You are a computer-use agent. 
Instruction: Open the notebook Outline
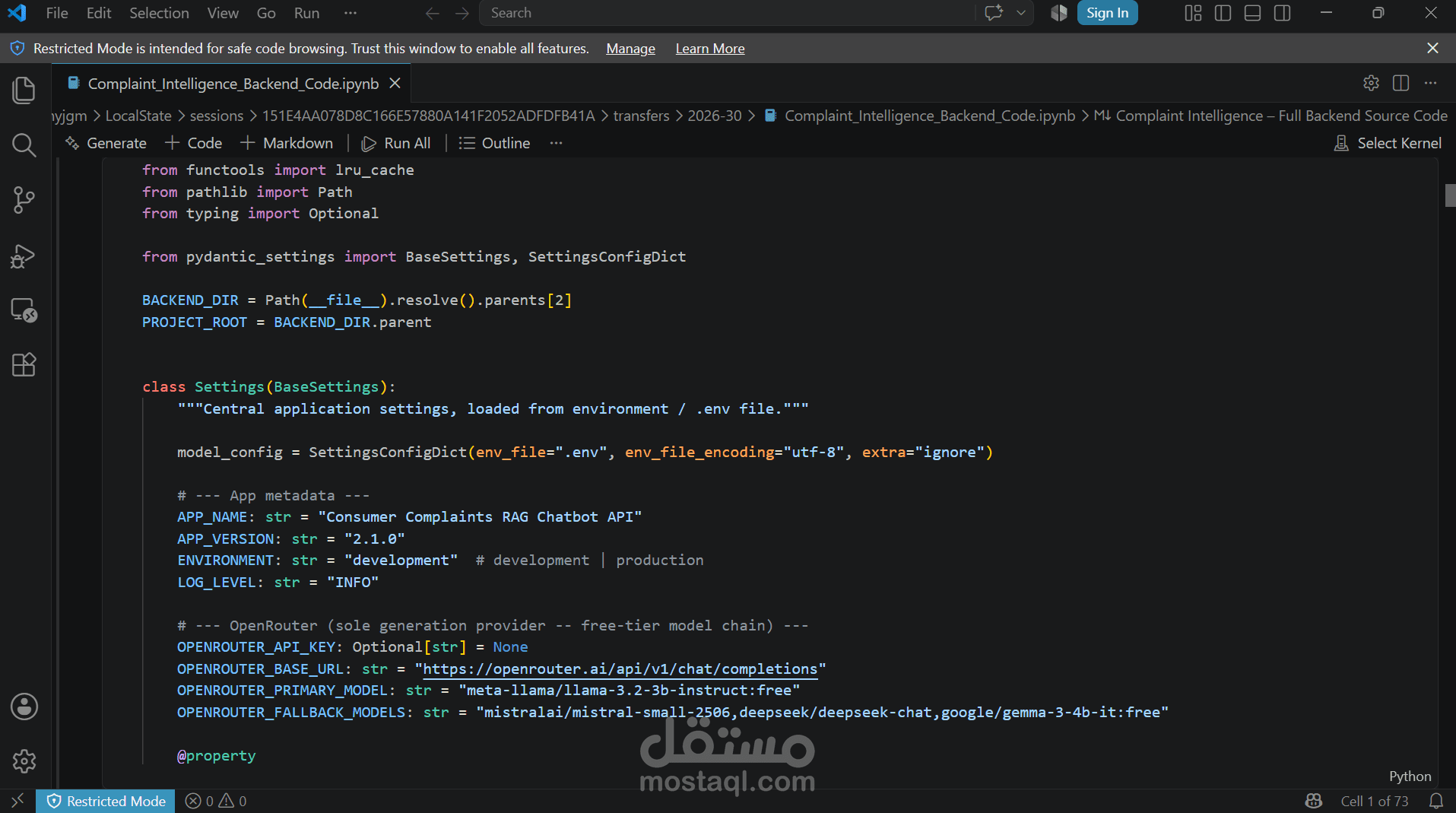[494, 143]
